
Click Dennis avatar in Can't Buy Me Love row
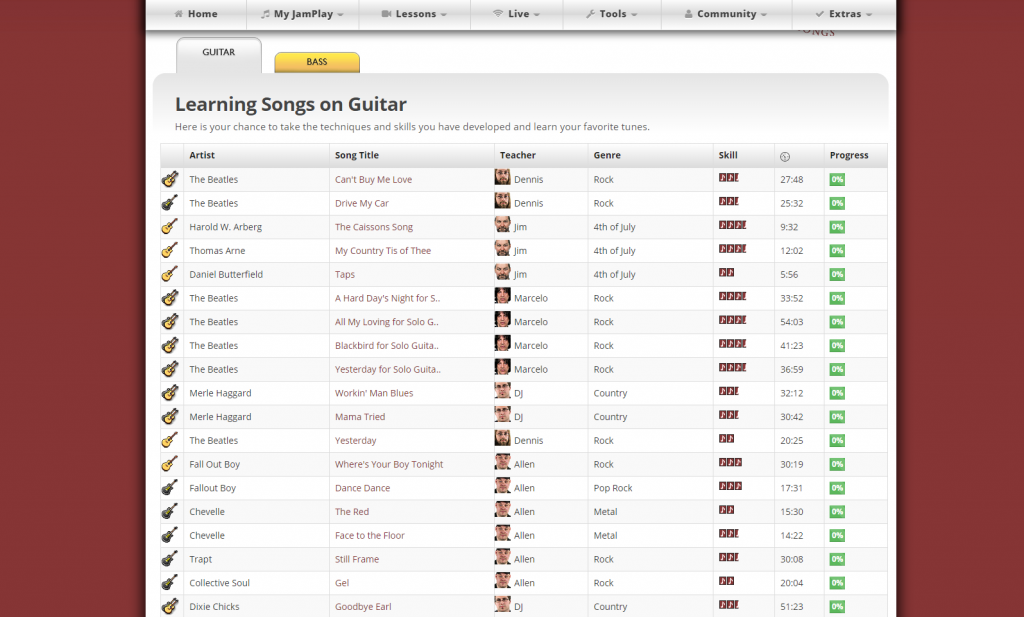click(502, 177)
